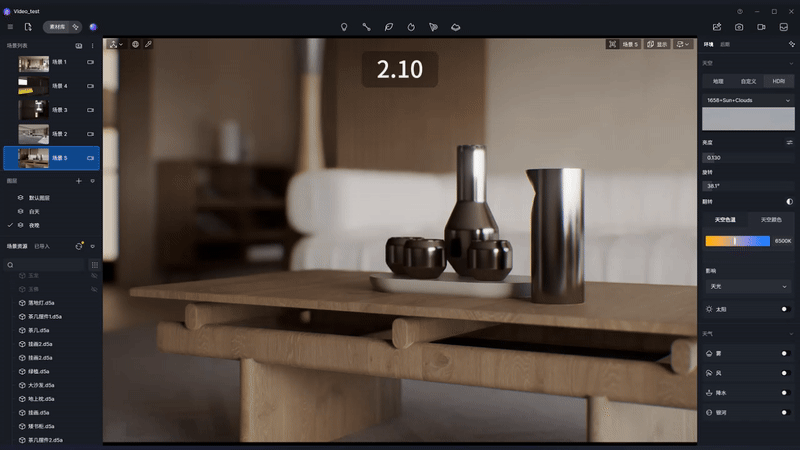This screenshot has width=800, height=450.
Task: Open the 1658+Sun+Clouds HDRI dropdown
Action: (x=748, y=100)
